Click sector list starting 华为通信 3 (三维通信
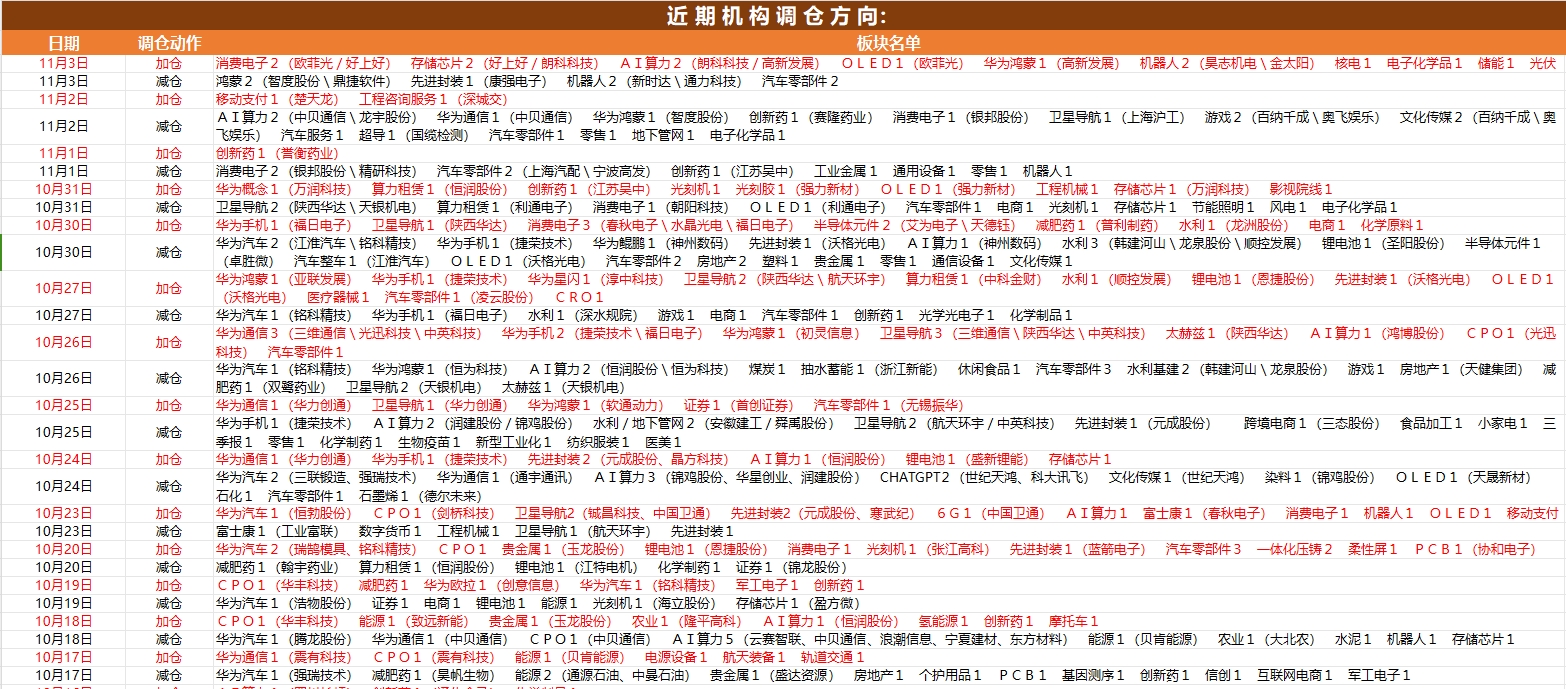This screenshot has width=1566, height=689. (x=886, y=342)
